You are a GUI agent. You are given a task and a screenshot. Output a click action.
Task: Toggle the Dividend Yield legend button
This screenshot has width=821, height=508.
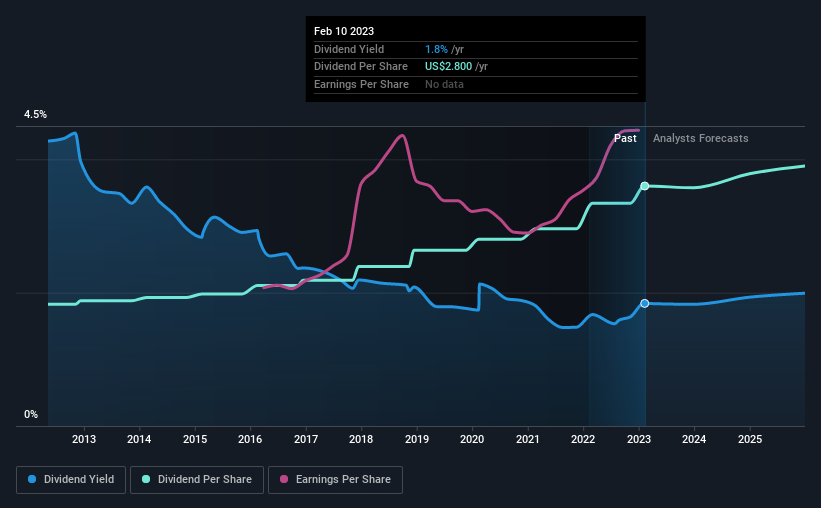click(x=71, y=480)
